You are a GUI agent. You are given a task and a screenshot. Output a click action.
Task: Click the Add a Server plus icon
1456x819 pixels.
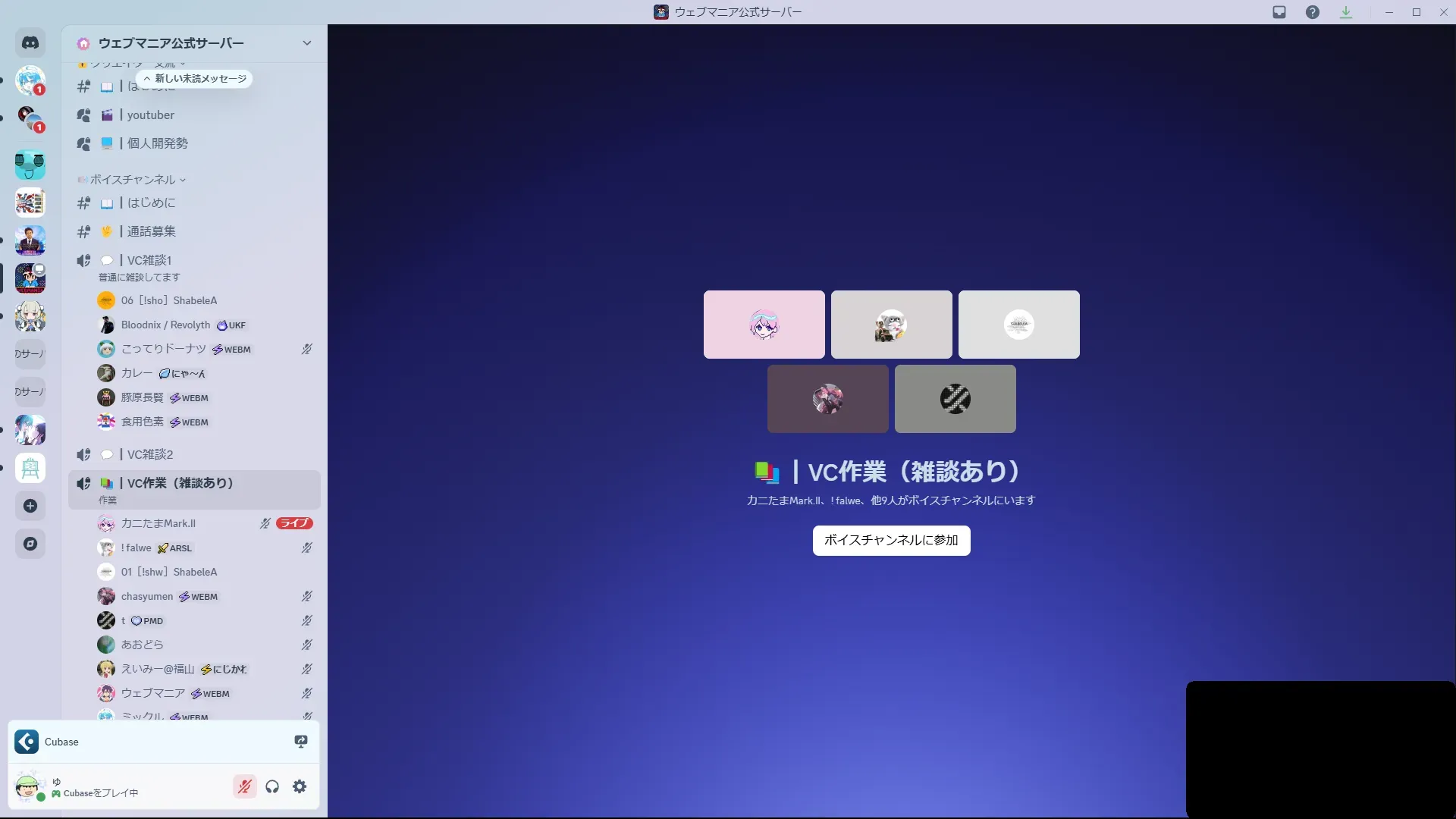coord(30,506)
